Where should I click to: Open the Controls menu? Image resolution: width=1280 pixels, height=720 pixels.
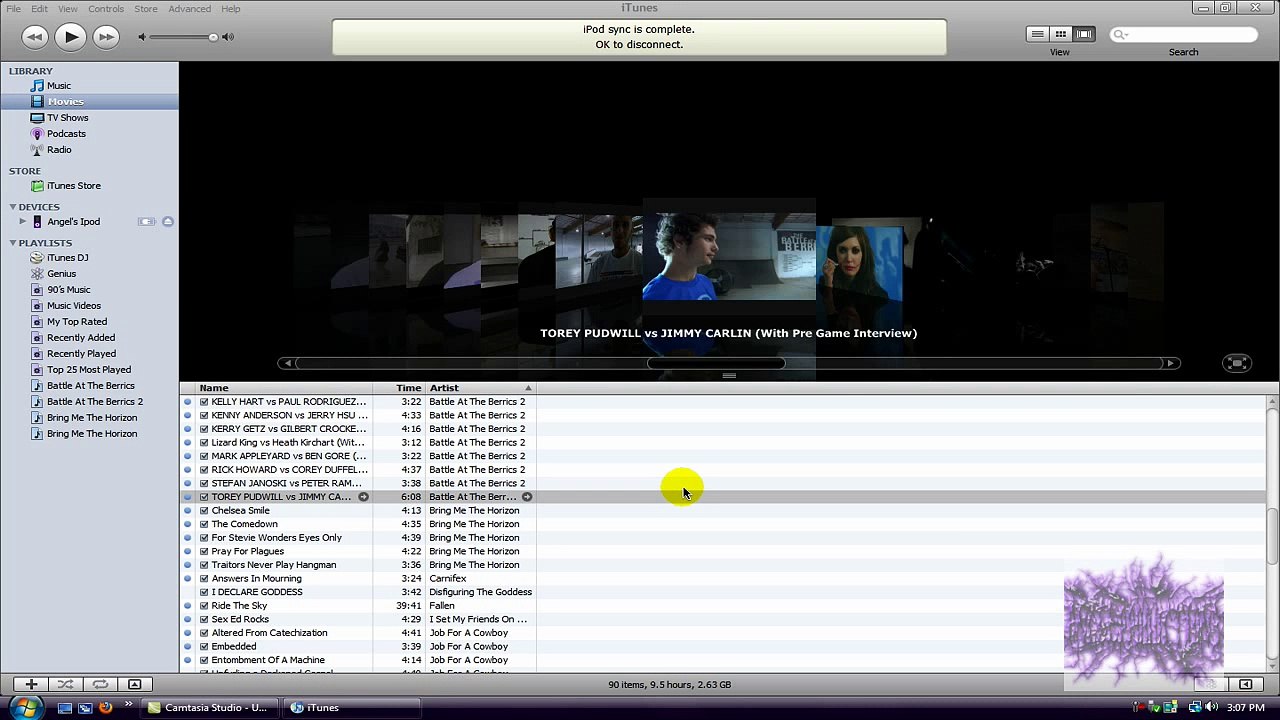click(x=106, y=9)
